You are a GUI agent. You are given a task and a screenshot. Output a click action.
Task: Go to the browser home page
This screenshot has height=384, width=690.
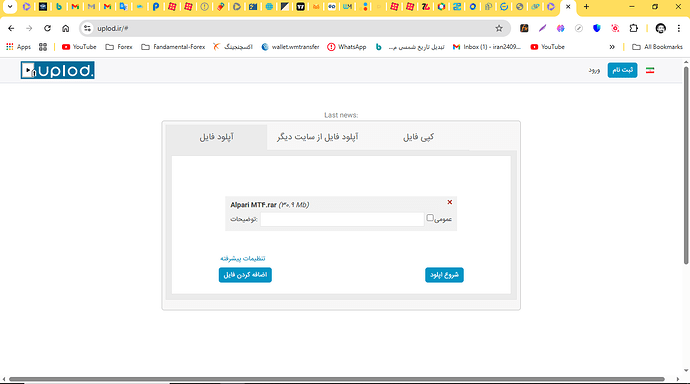[x=66, y=28]
